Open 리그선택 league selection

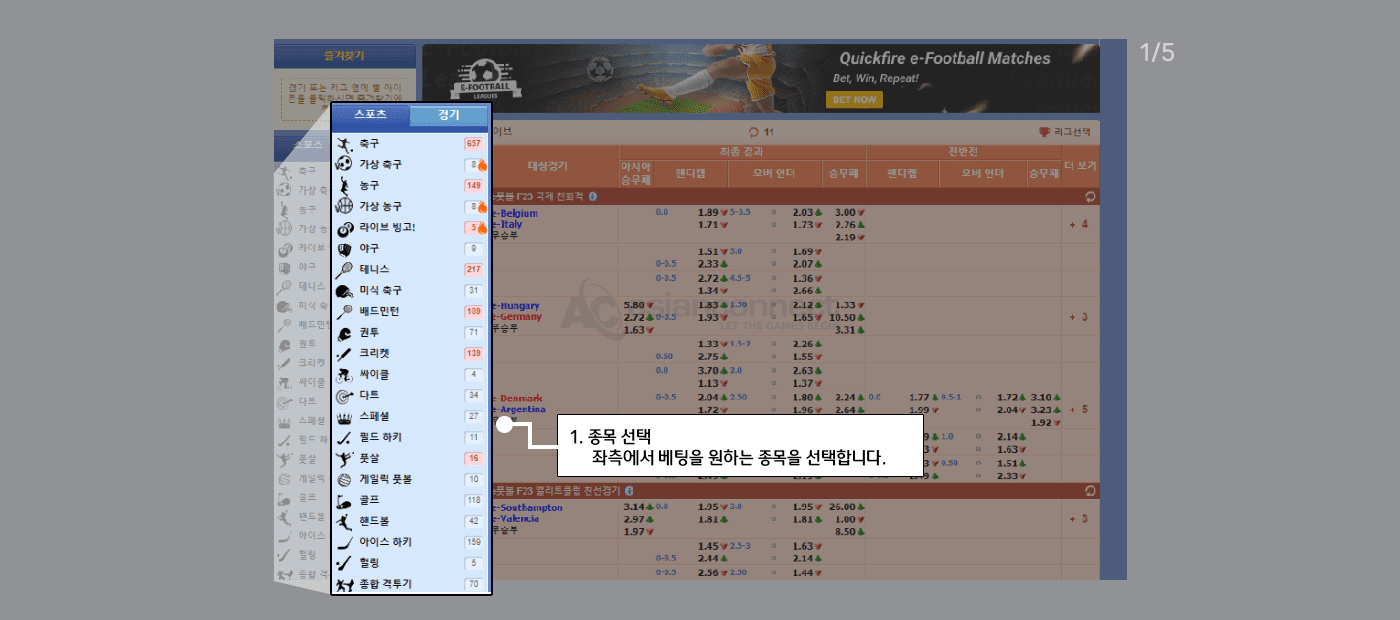1066,131
